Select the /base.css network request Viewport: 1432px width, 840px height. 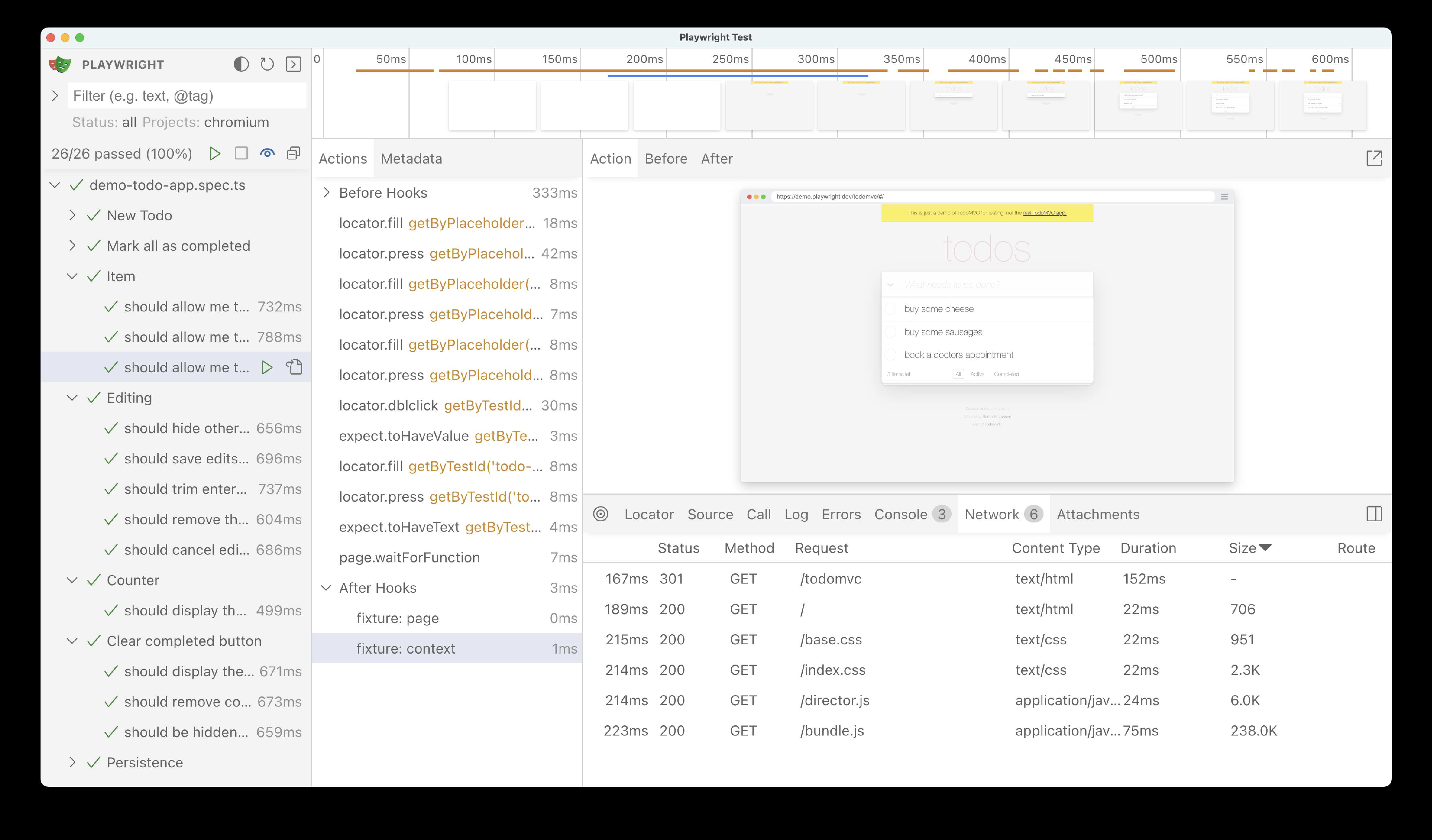[987, 639]
